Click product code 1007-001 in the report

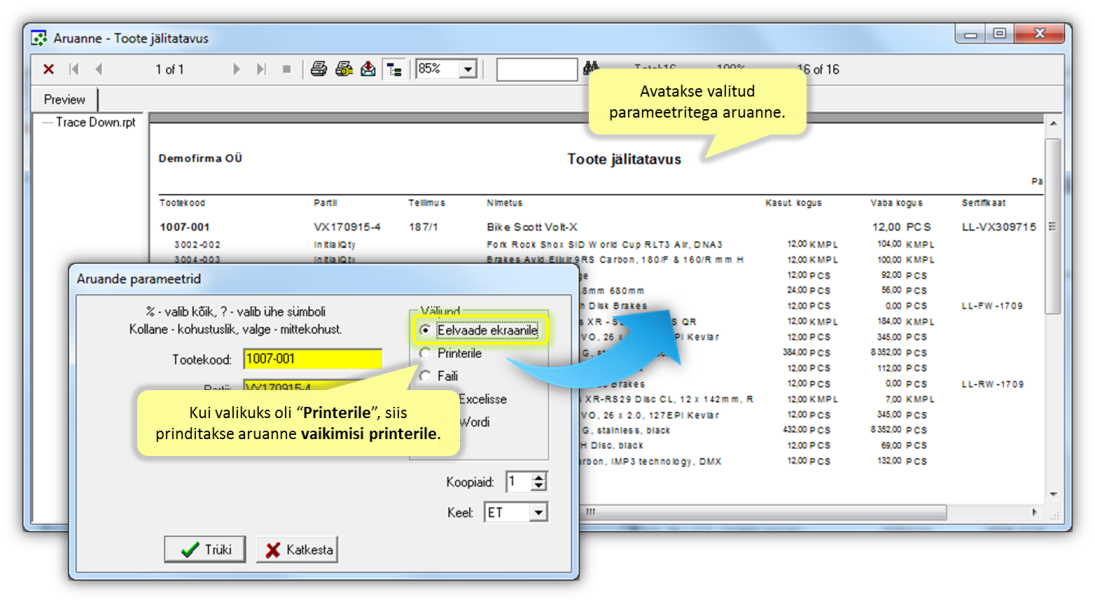click(184, 227)
